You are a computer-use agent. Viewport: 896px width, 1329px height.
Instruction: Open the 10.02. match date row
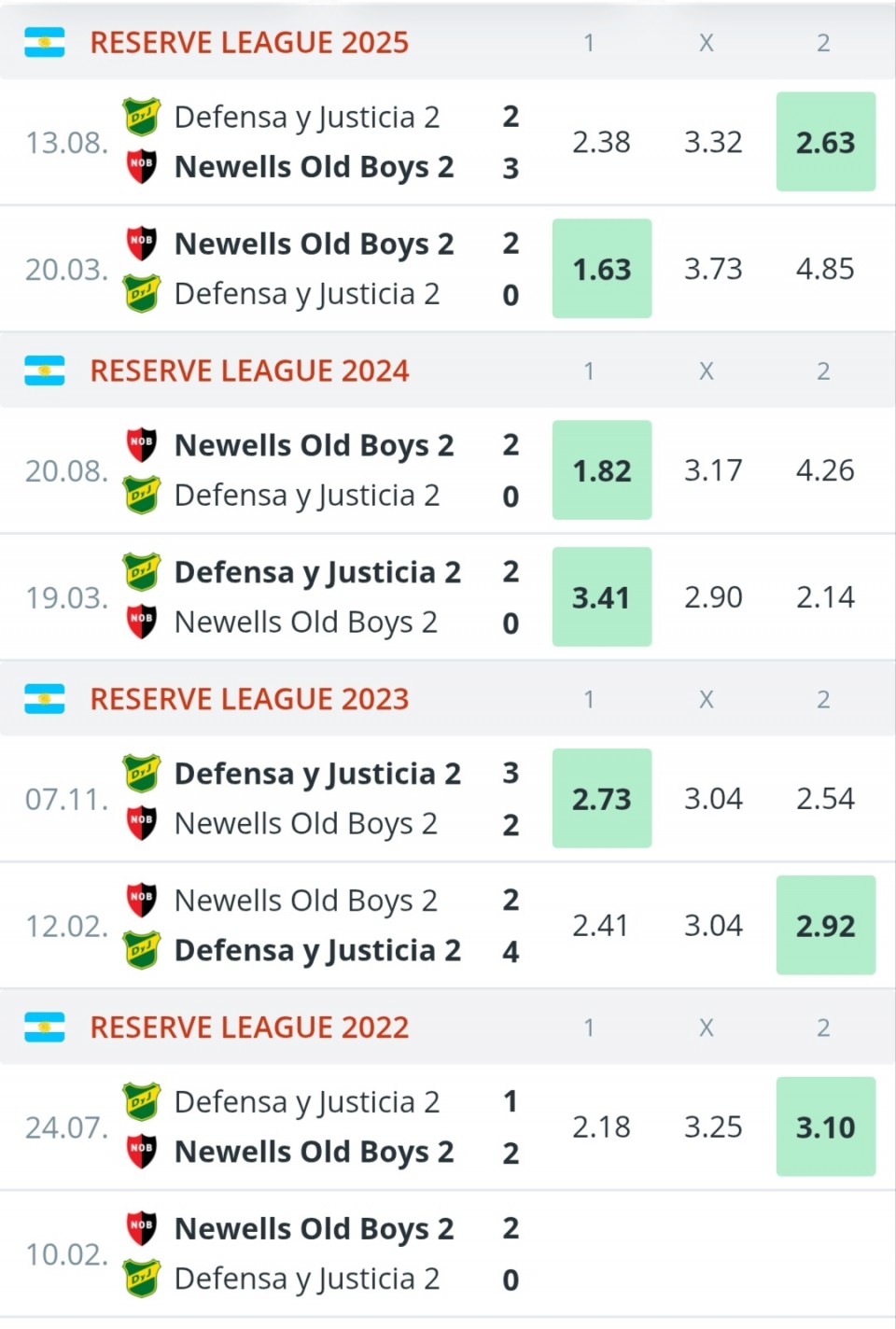(x=66, y=1254)
